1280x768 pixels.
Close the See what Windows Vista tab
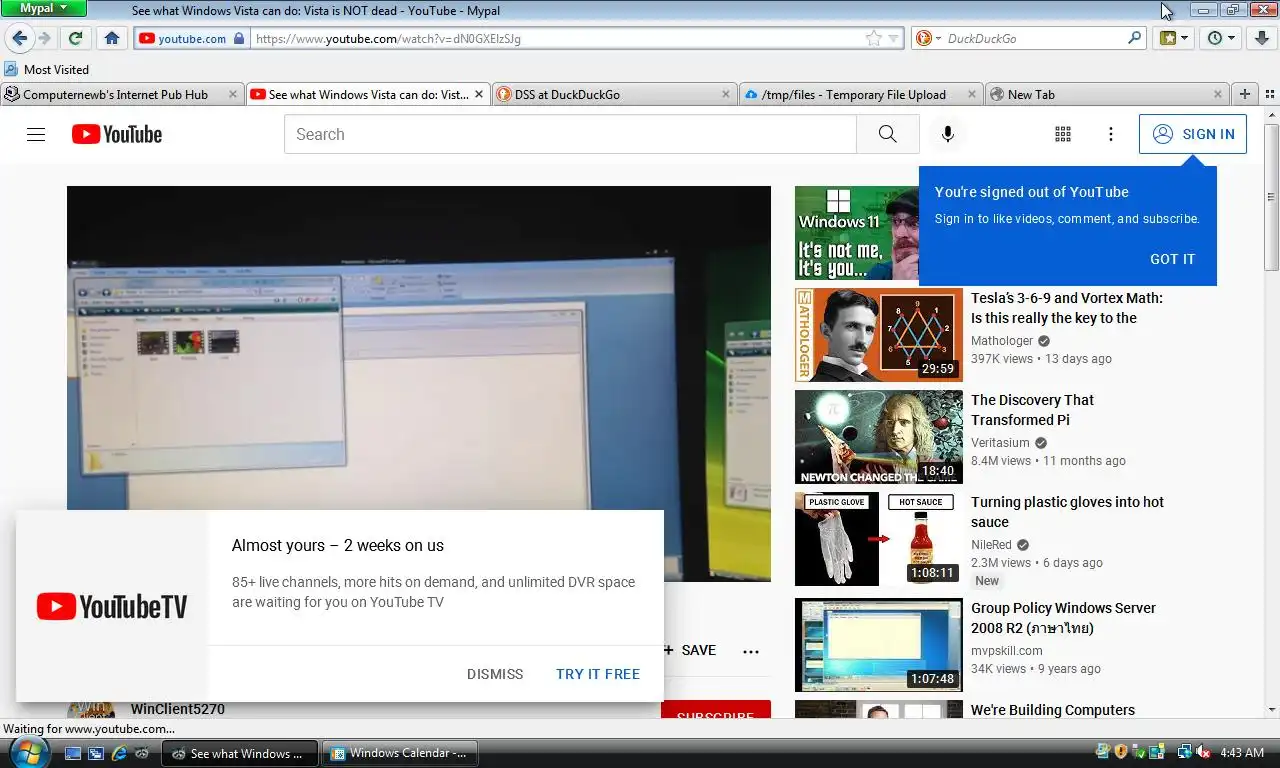479,94
